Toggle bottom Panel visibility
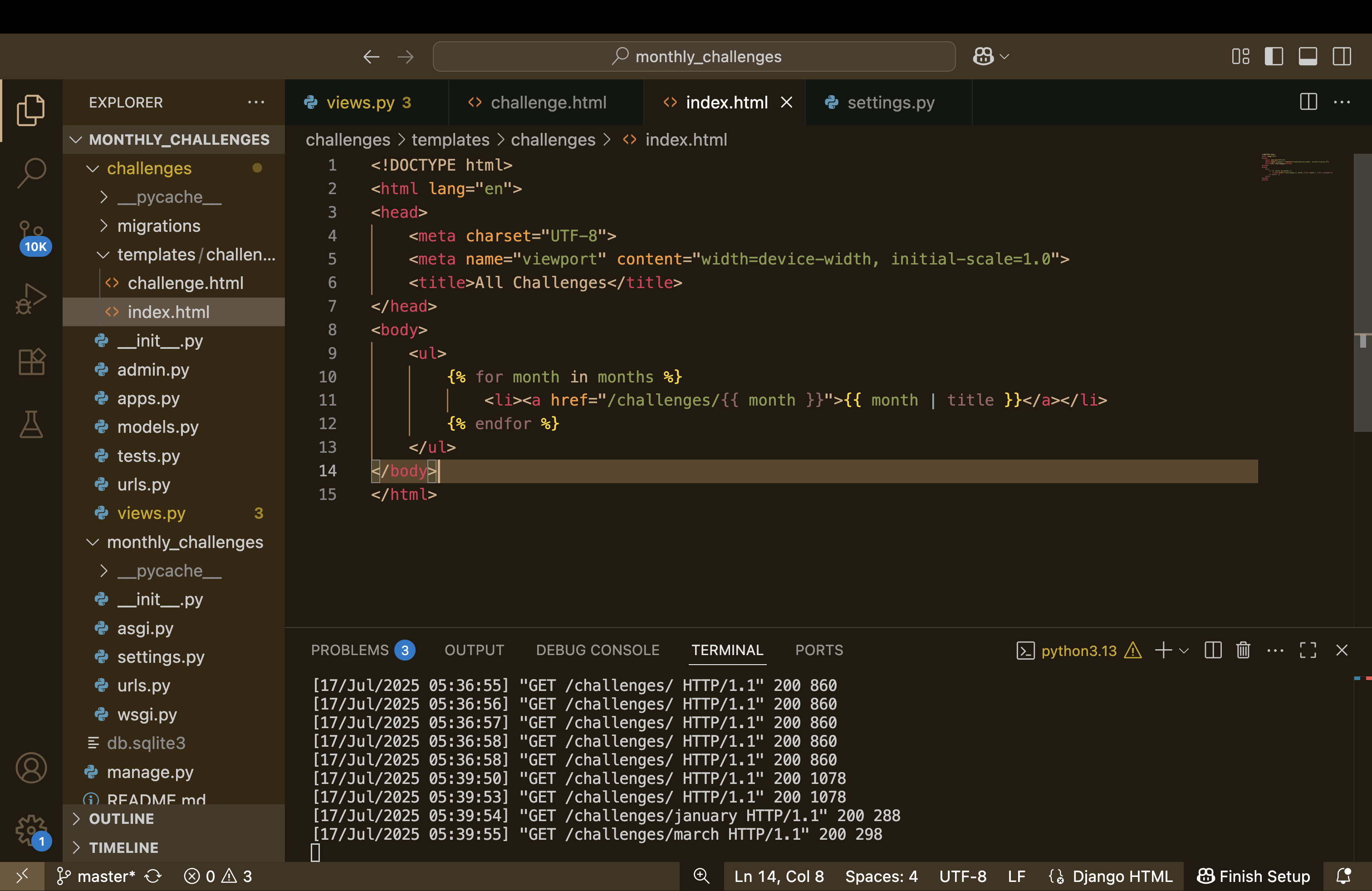Screen dimensions: 1372x891 pos(1308,56)
